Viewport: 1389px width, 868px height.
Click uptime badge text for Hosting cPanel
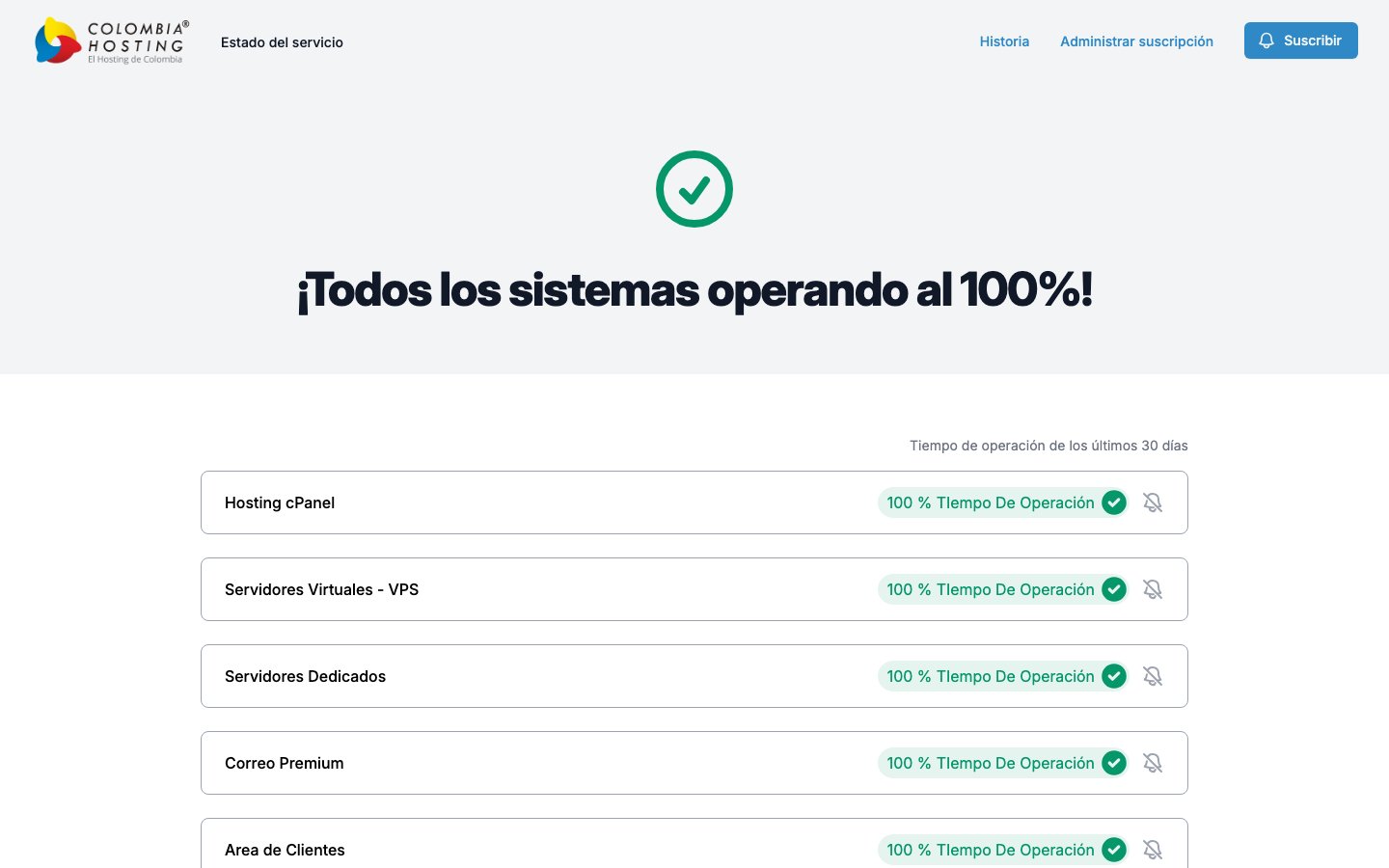pos(991,502)
